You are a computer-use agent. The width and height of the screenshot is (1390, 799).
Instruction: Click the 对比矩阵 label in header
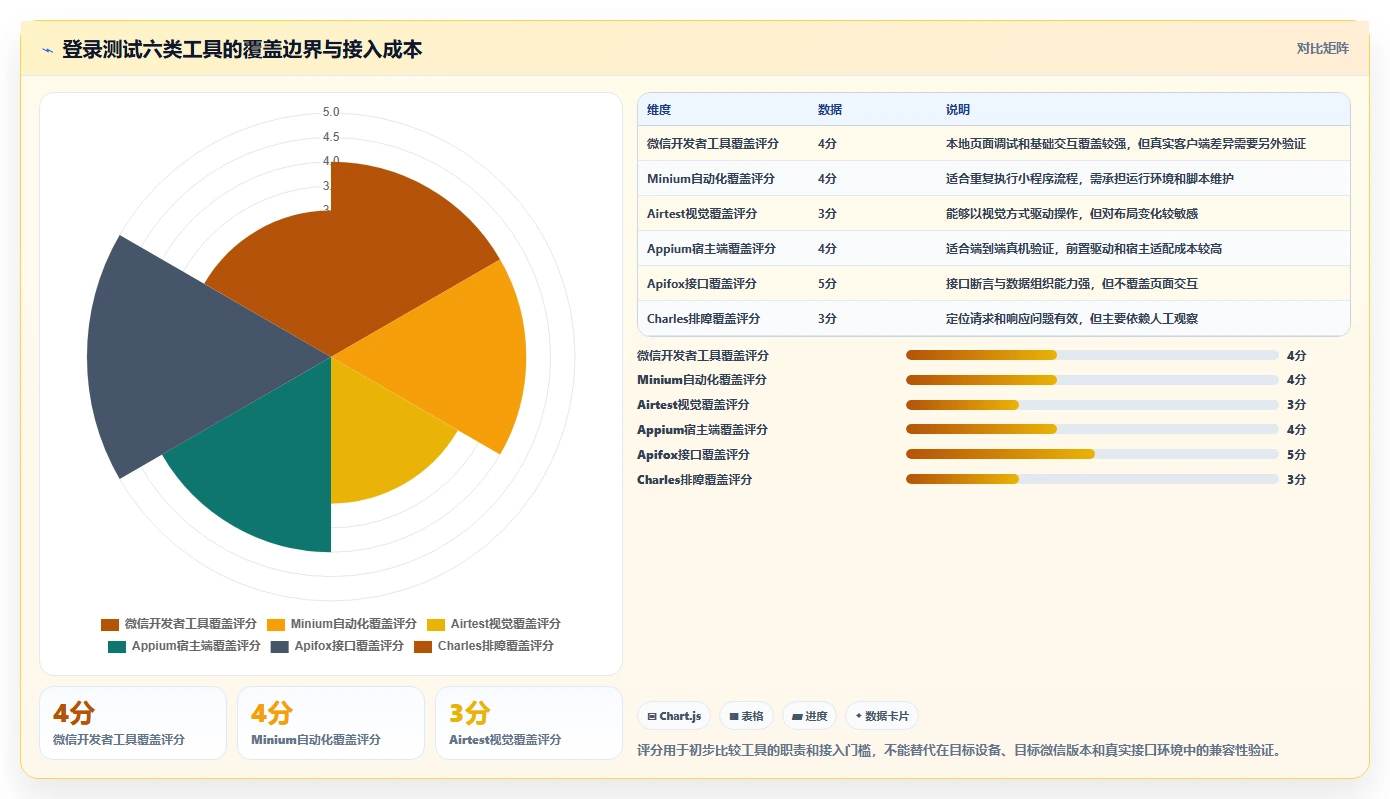1322,48
